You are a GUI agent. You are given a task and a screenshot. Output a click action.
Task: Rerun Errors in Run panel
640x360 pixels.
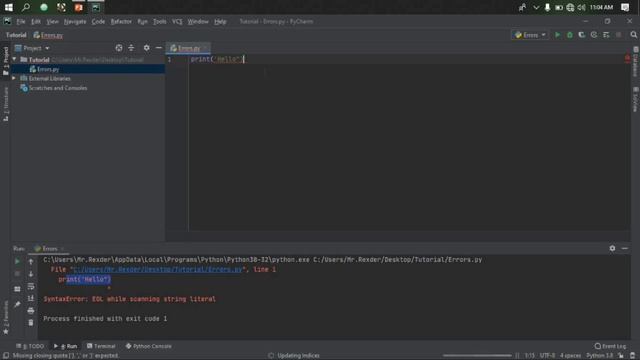[17, 261]
